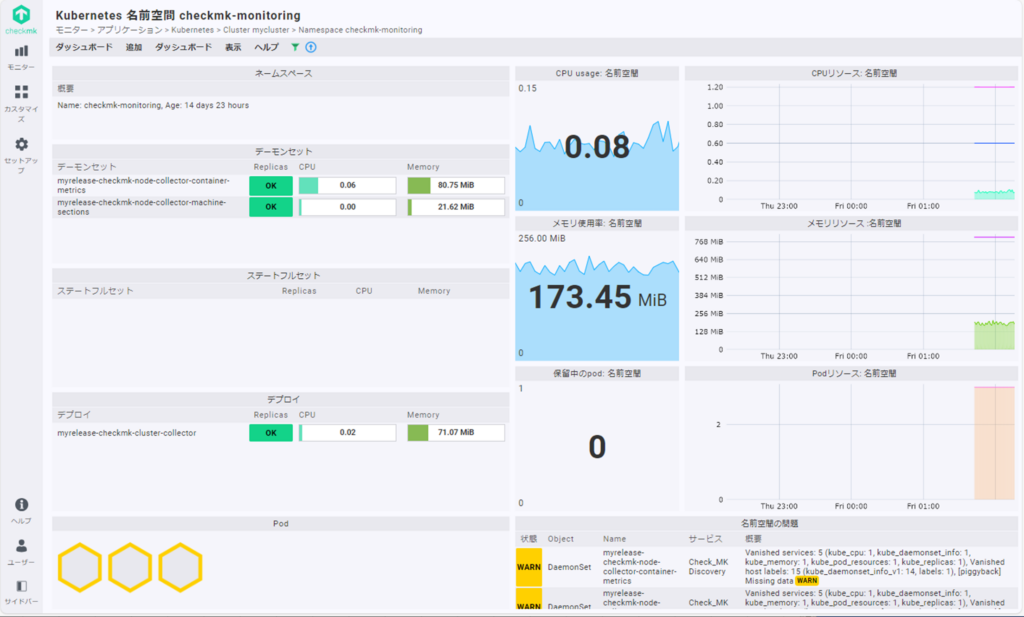1024x617 pixels.
Task: Click 保留中のpod: 名前空間 panel title
Action: (597, 373)
